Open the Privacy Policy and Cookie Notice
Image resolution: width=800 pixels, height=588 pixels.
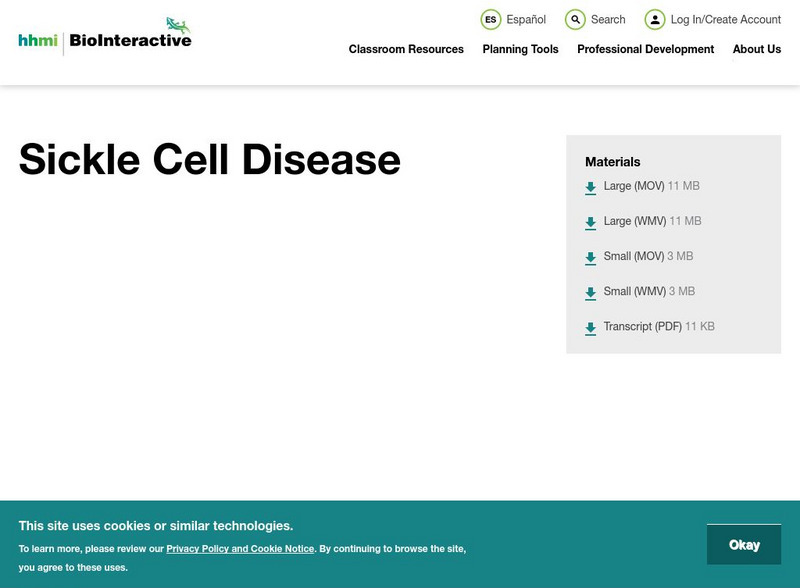click(x=239, y=548)
